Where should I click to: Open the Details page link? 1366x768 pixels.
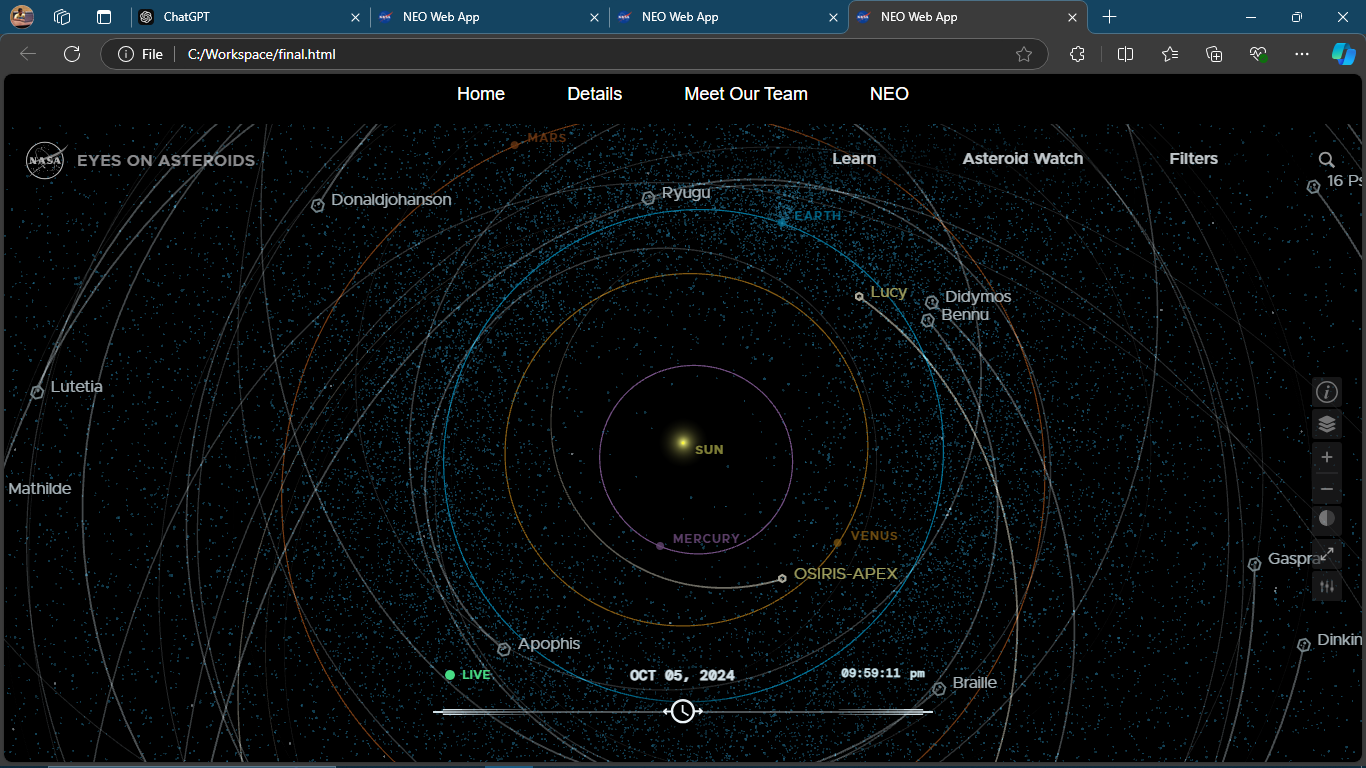595,94
